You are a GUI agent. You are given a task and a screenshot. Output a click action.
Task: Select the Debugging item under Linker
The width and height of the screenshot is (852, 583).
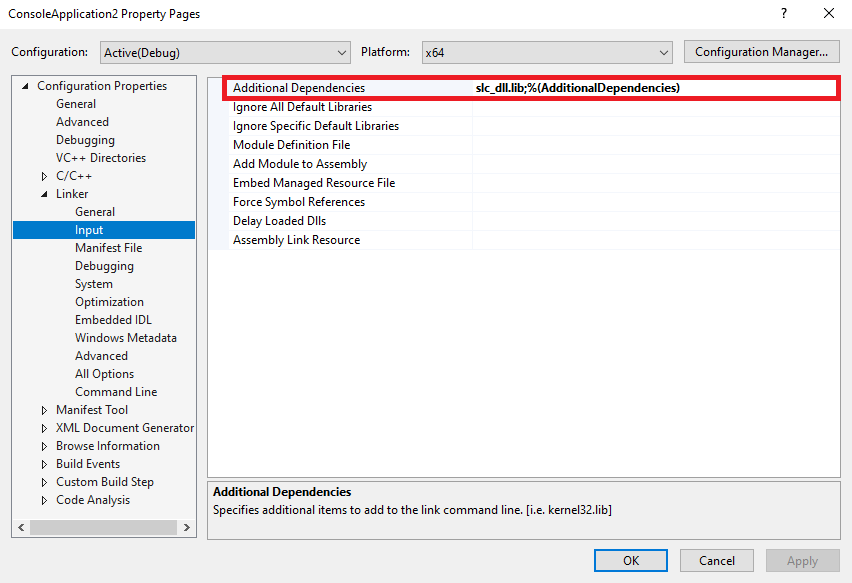point(104,266)
